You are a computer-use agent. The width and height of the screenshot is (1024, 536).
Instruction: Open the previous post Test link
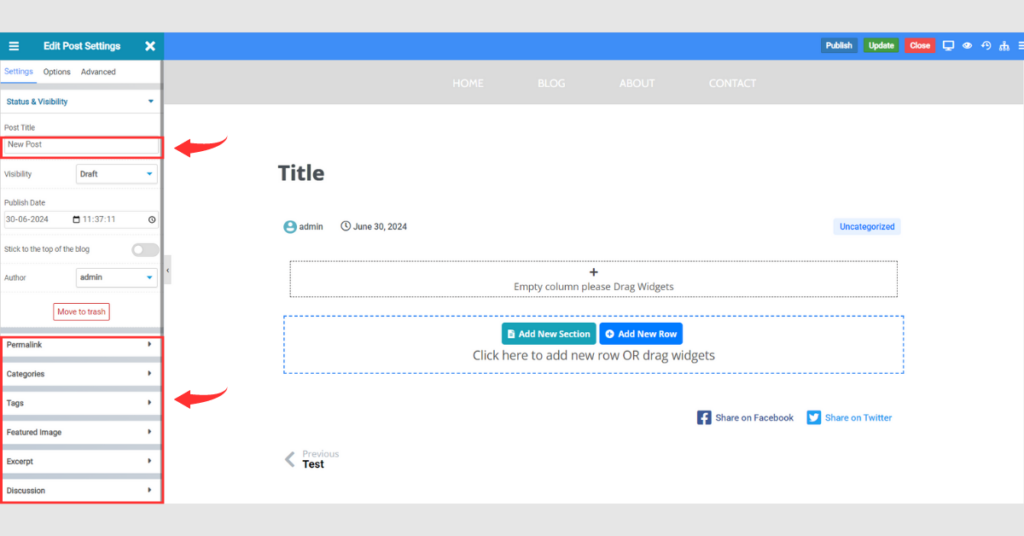click(x=313, y=465)
